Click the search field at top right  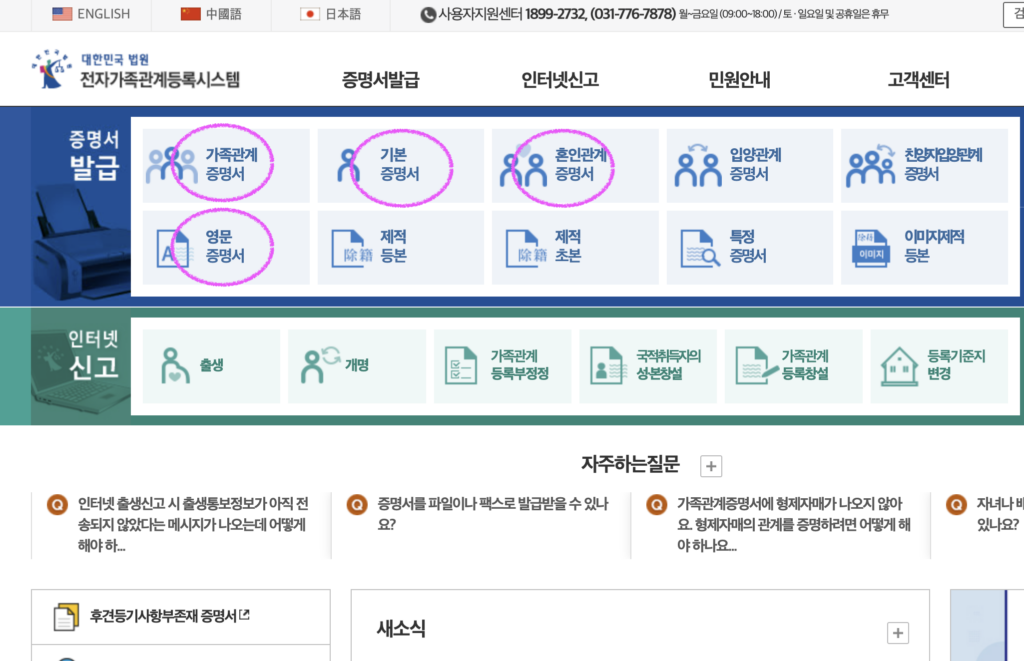(1015, 14)
